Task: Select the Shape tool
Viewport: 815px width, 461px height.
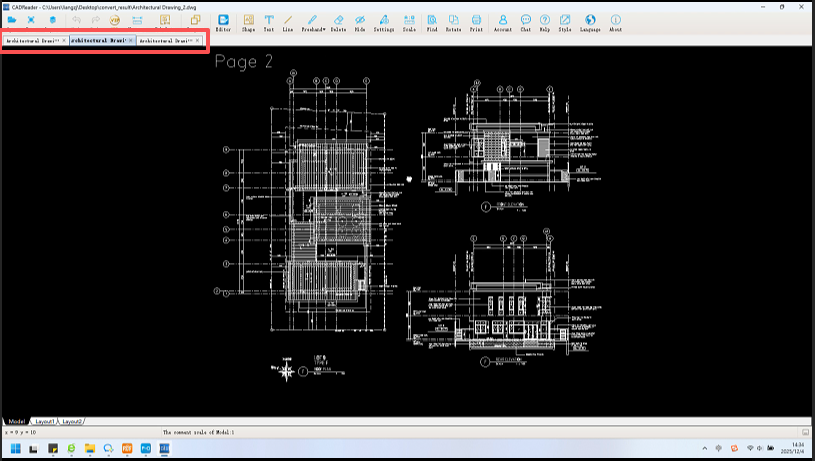Action: (x=248, y=22)
